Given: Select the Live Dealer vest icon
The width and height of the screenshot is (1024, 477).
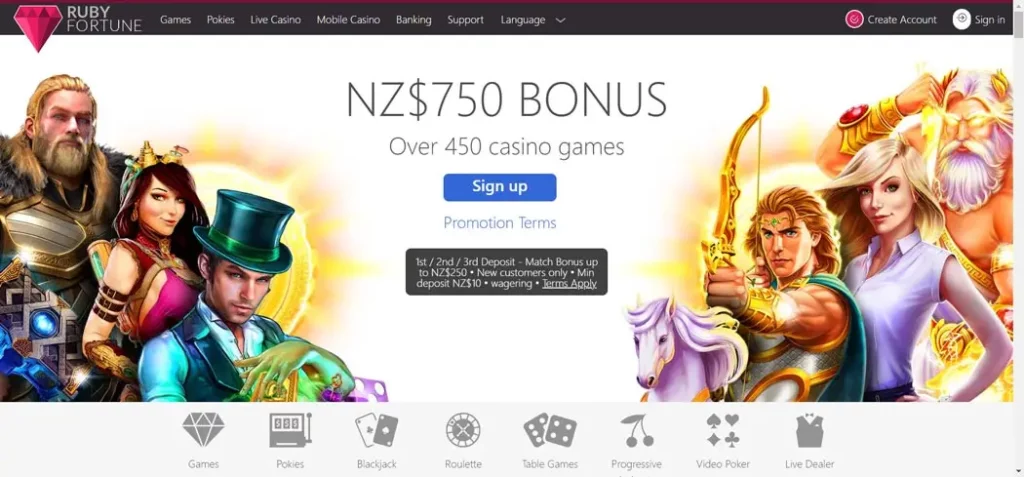Looking at the screenshot, I should tap(810, 430).
